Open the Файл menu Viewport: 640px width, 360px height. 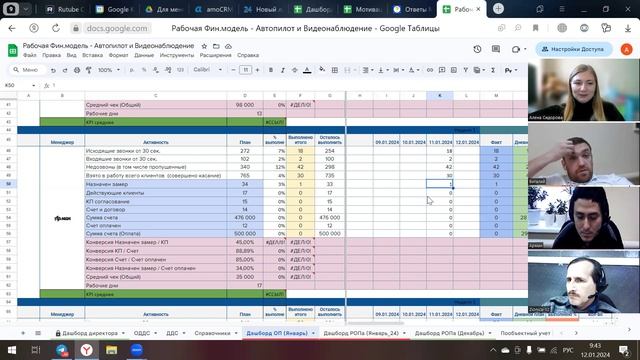[29, 55]
